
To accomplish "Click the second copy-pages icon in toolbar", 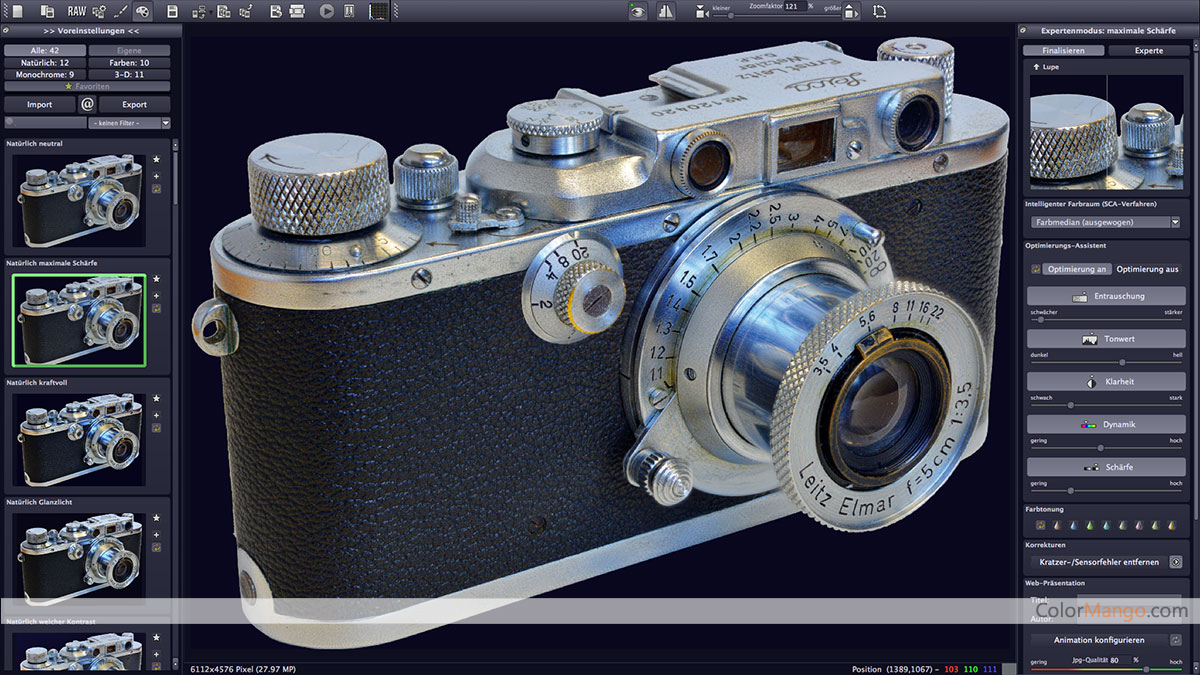I will click(x=223, y=11).
